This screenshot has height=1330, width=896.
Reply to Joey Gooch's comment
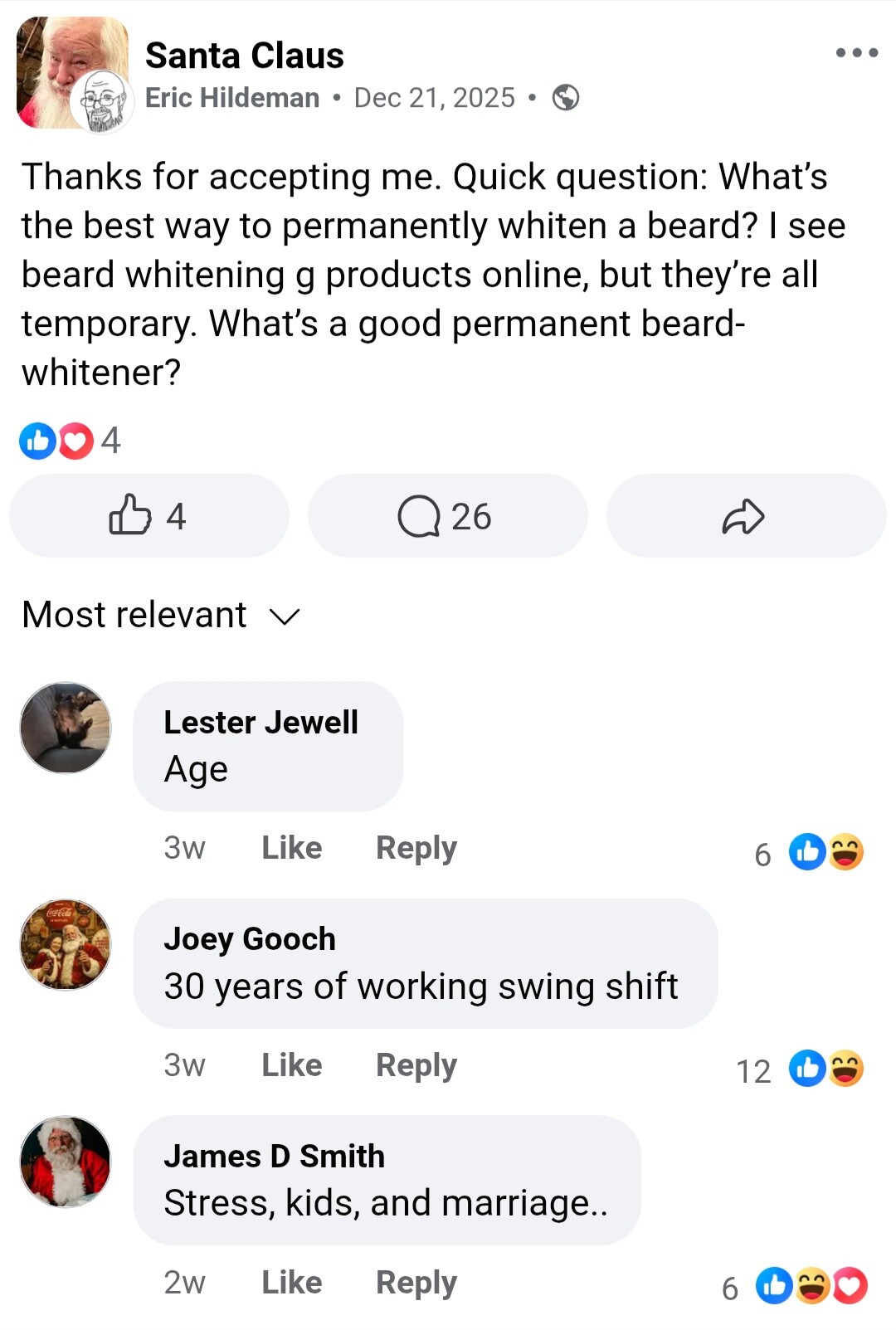(416, 1065)
